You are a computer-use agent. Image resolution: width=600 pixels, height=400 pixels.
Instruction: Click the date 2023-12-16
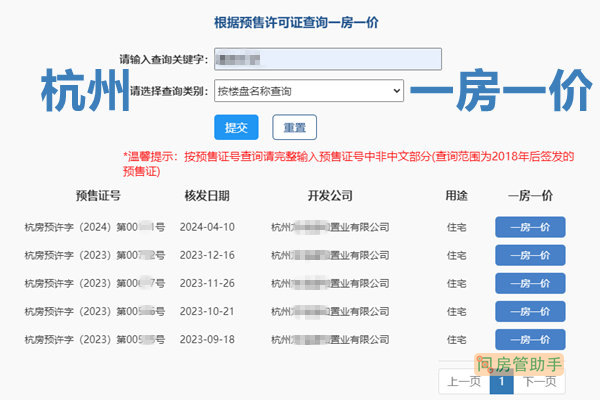coord(207,255)
